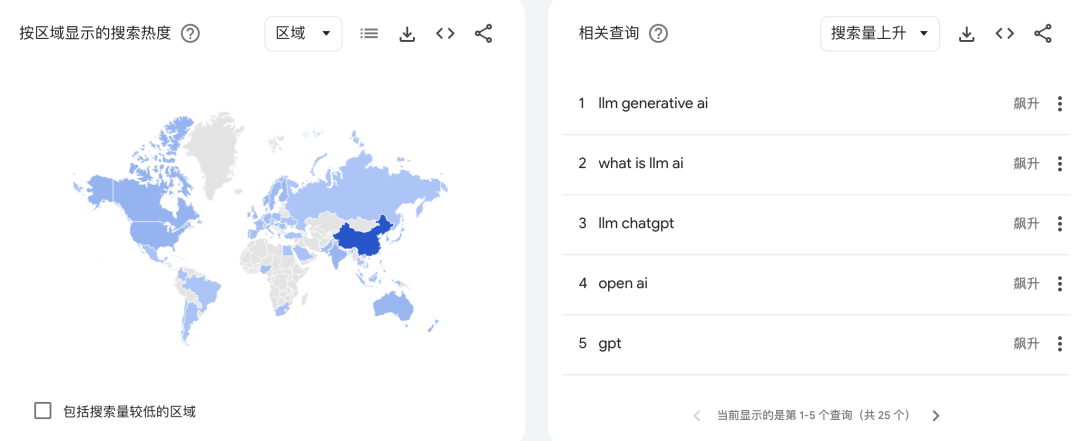The image size is (1080, 441).
Task: Get embed code for related queries
Action: point(1004,33)
